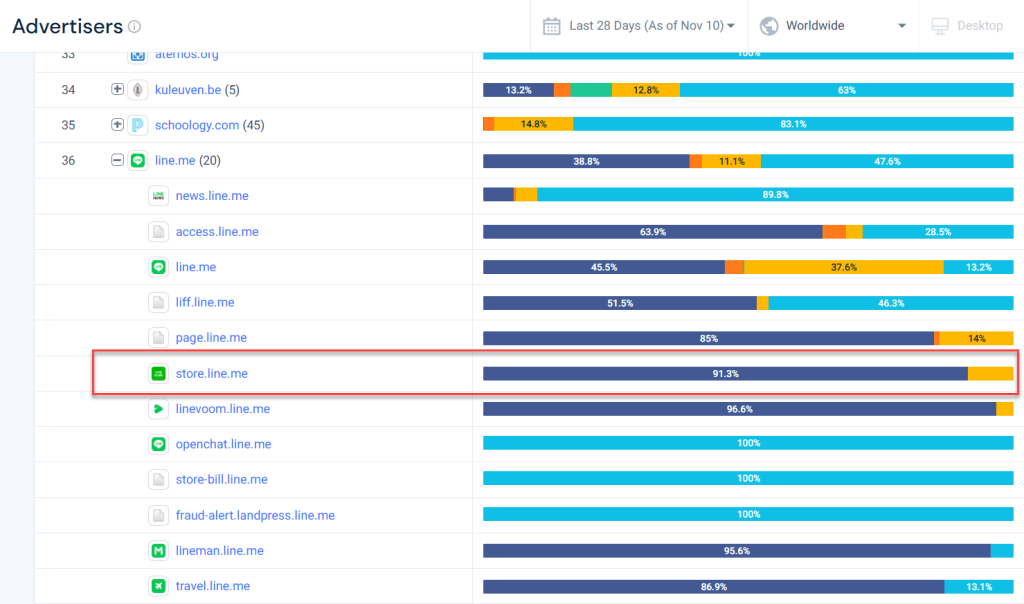The width and height of the screenshot is (1024, 604).
Task: Click the Desktop monitor icon
Action: 939,26
